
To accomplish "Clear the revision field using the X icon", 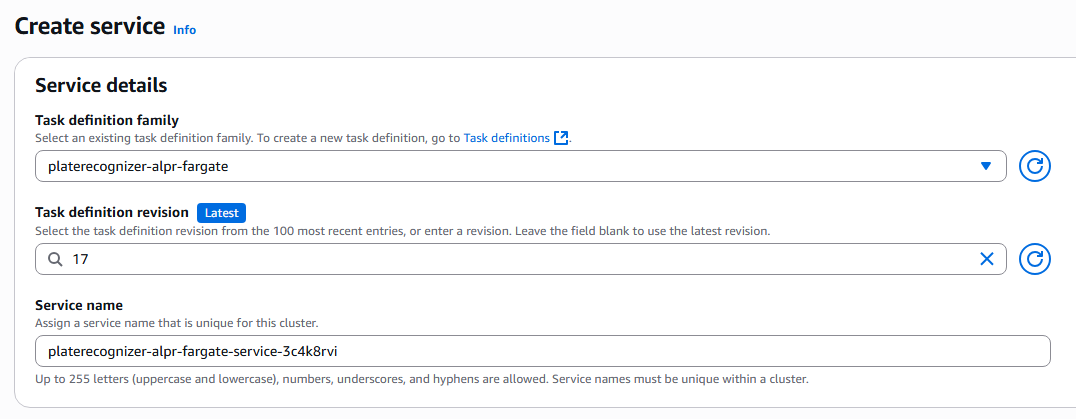I will 986,259.
